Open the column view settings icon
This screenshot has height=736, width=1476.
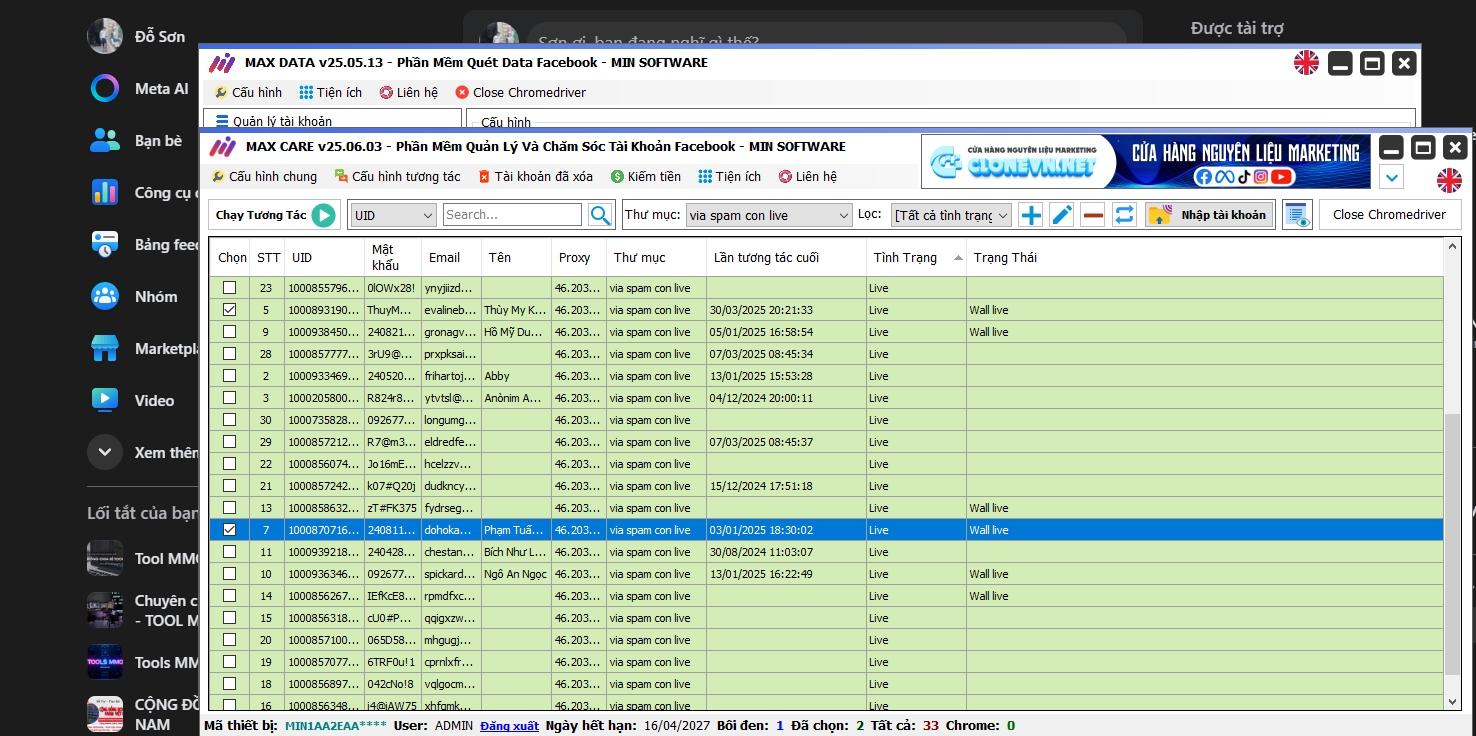tap(1297, 215)
